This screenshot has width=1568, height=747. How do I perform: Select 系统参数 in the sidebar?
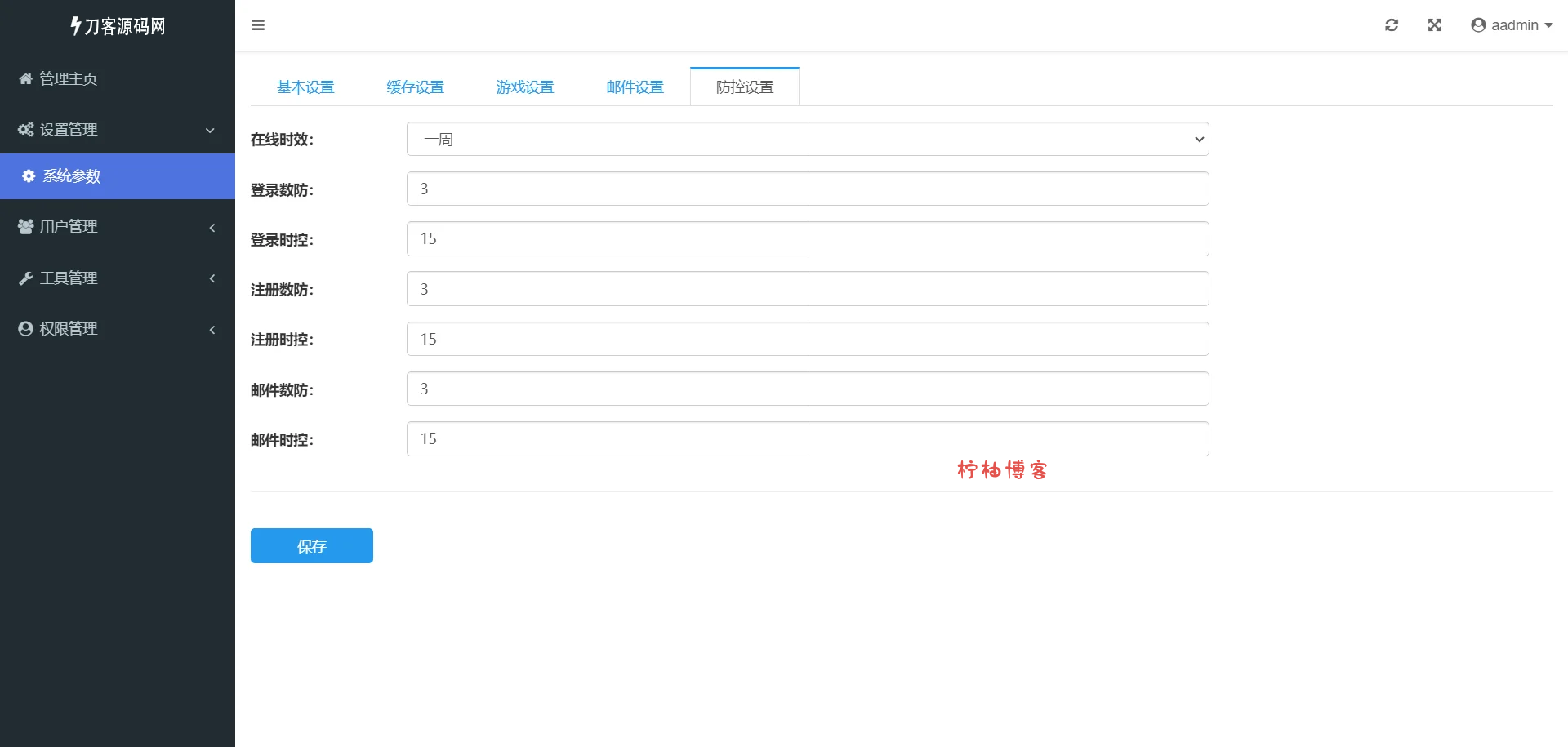72,176
